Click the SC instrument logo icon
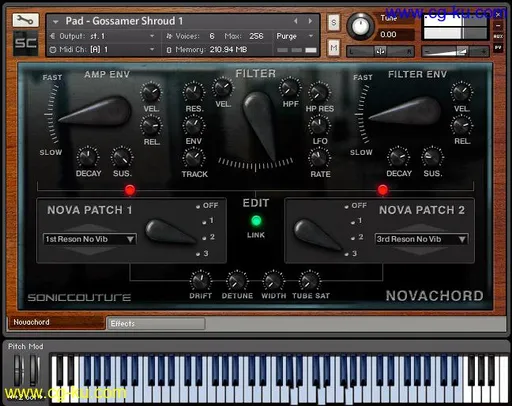The width and height of the screenshot is (512, 406). click(26, 43)
